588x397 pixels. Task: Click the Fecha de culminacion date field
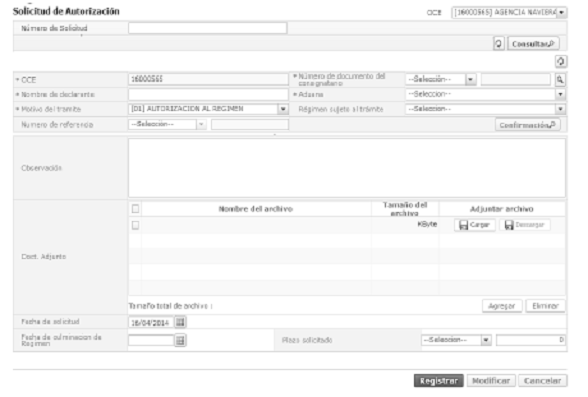151,340
